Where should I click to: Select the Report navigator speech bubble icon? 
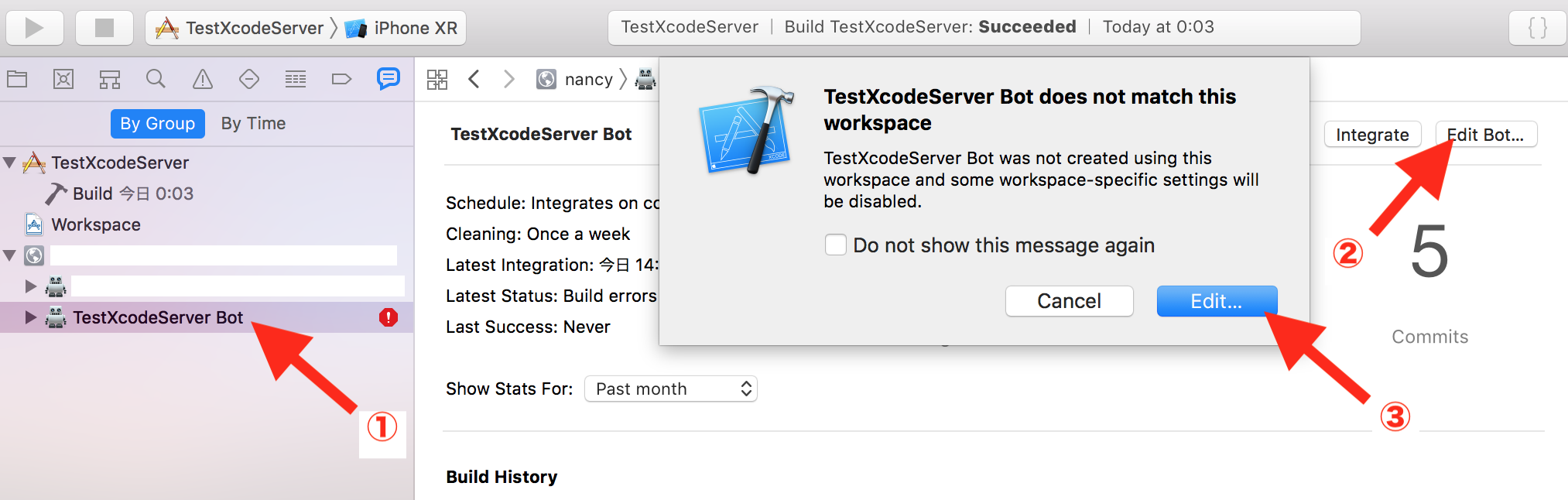point(389,78)
